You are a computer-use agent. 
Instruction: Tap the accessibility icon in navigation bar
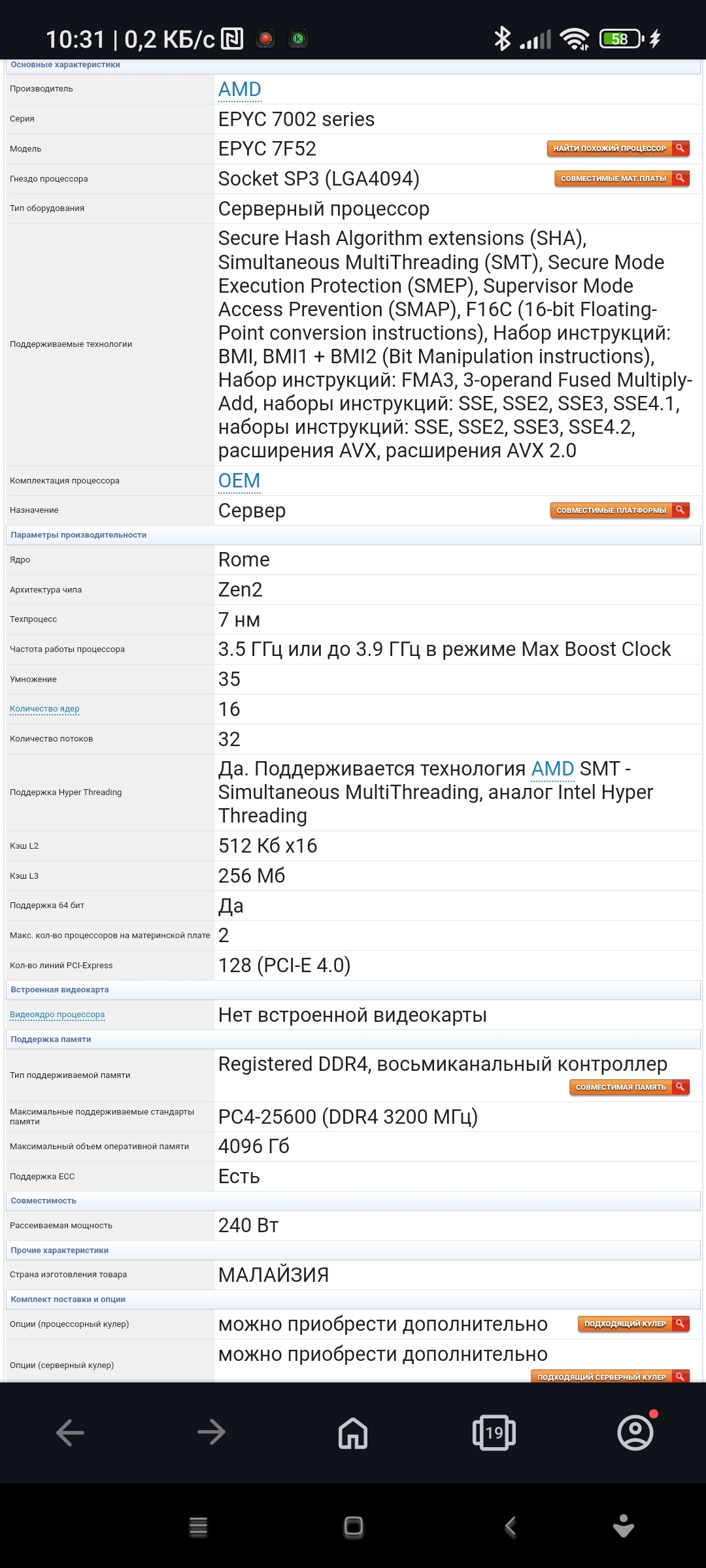pos(624,1527)
